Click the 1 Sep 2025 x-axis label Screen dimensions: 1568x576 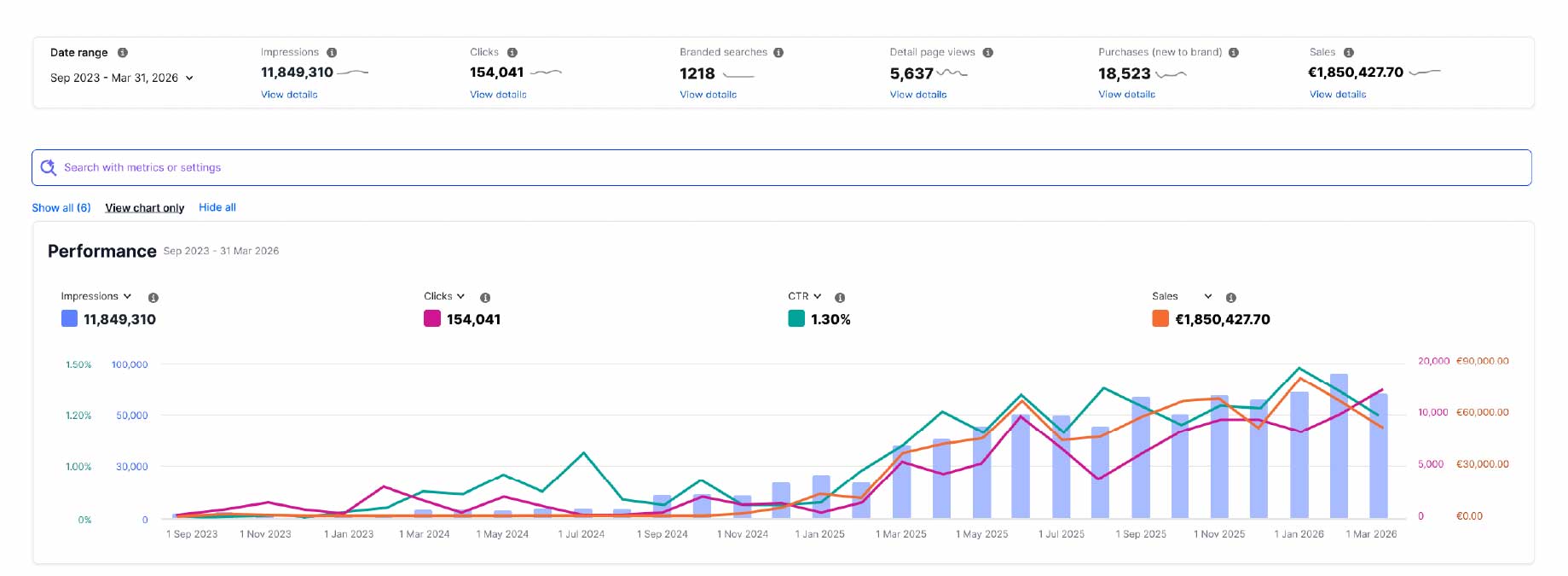pyautogui.click(x=1141, y=534)
